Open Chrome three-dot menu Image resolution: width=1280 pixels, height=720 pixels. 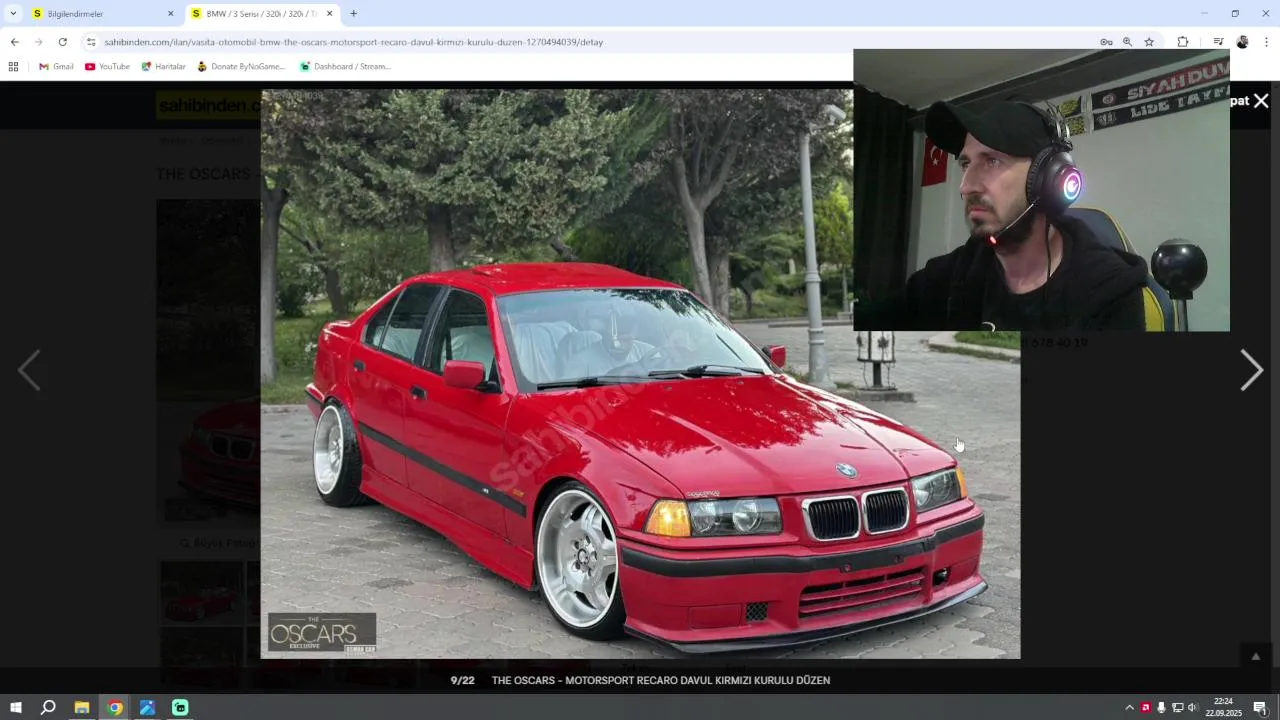click(x=1266, y=42)
